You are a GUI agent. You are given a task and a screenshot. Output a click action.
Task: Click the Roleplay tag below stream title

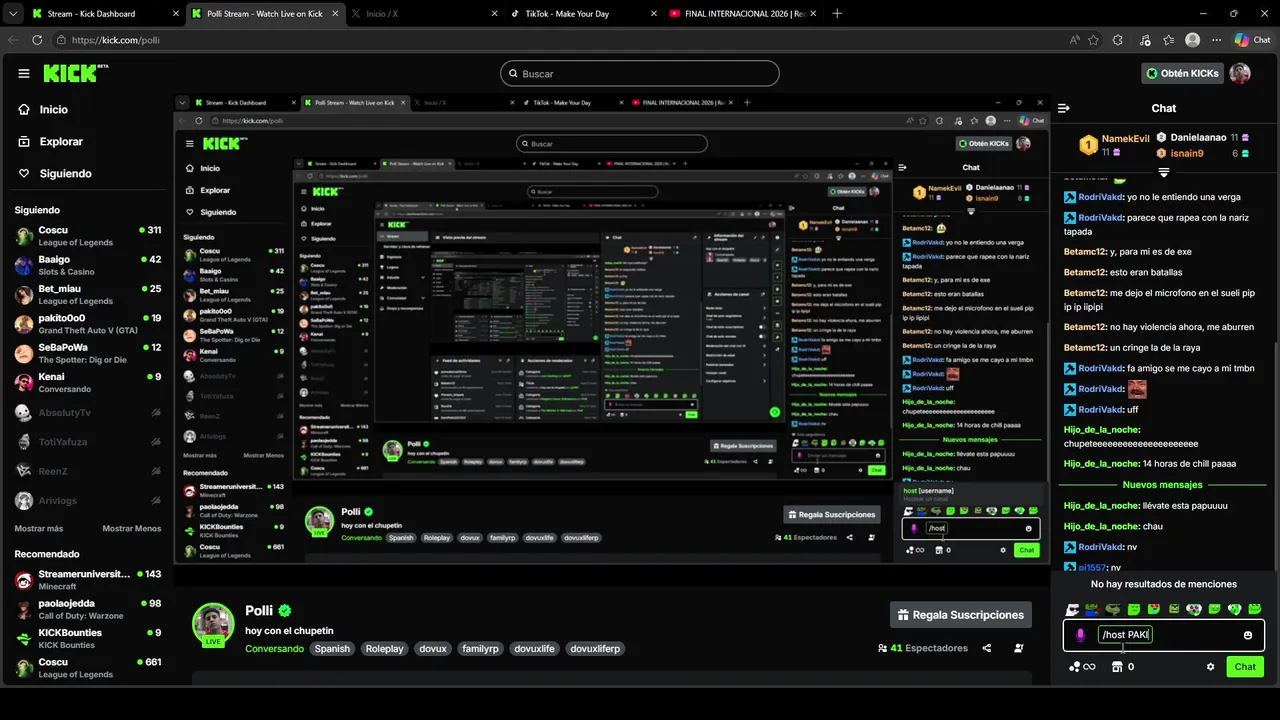(384, 649)
